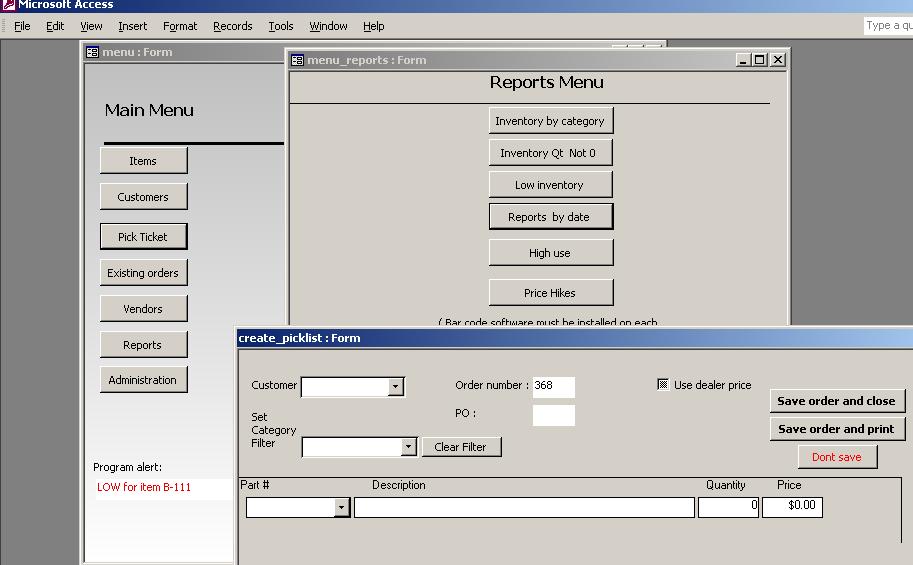Click the Quantity input field
This screenshot has height=565, width=913.
click(x=728, y=507)
